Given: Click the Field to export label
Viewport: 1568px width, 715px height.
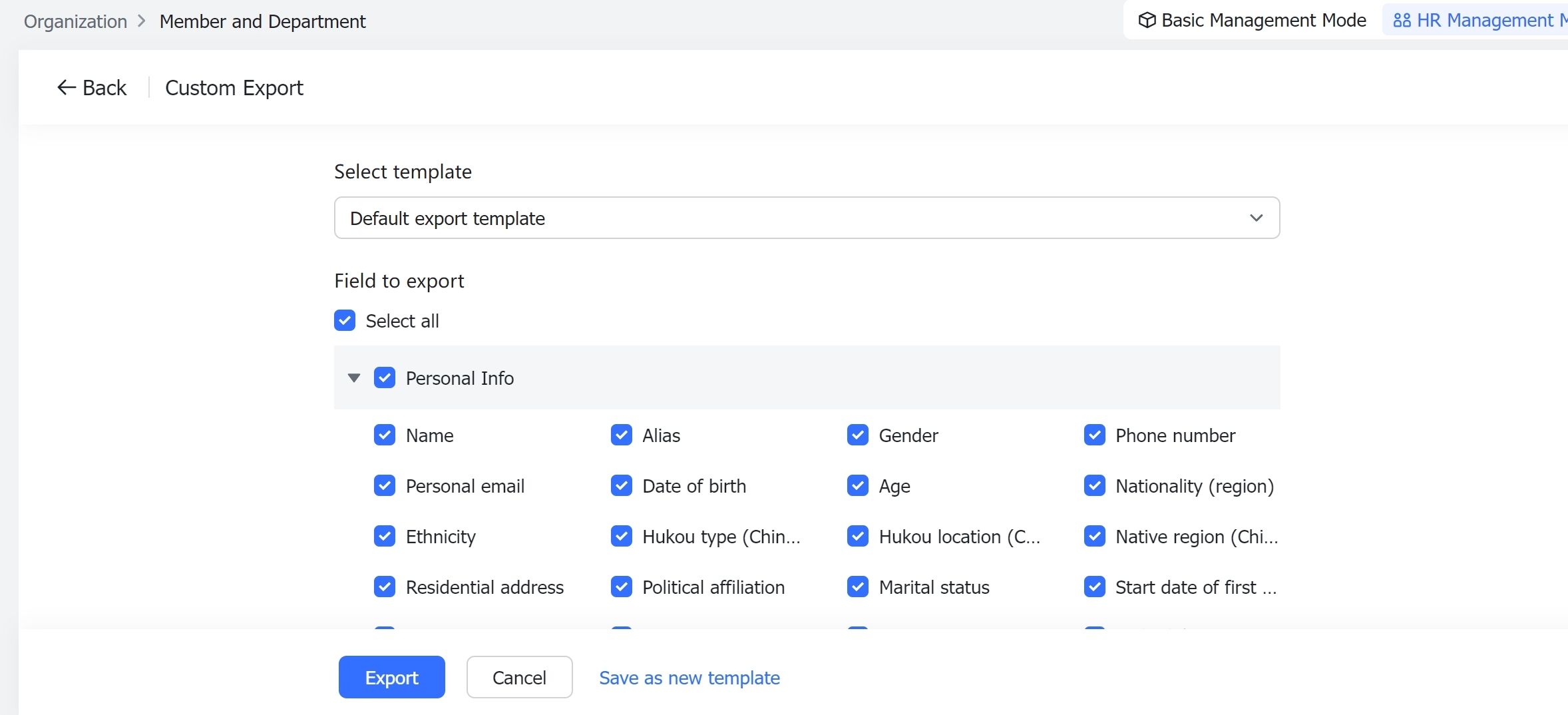Looking at the screenshot, I should 399,281.
